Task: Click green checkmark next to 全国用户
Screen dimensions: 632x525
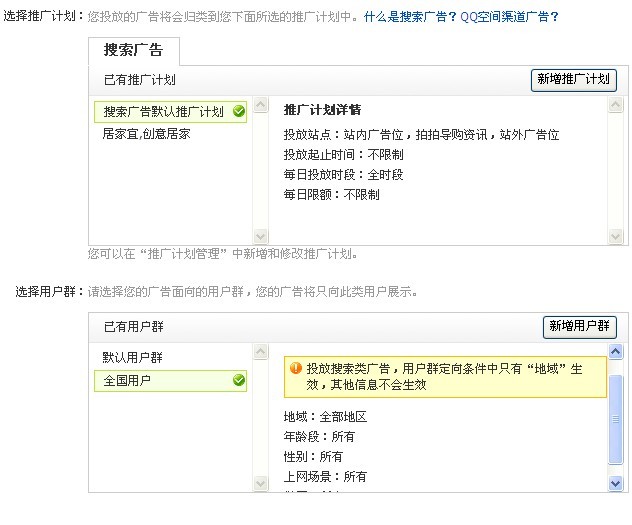Action: click(x=239, y=380)
